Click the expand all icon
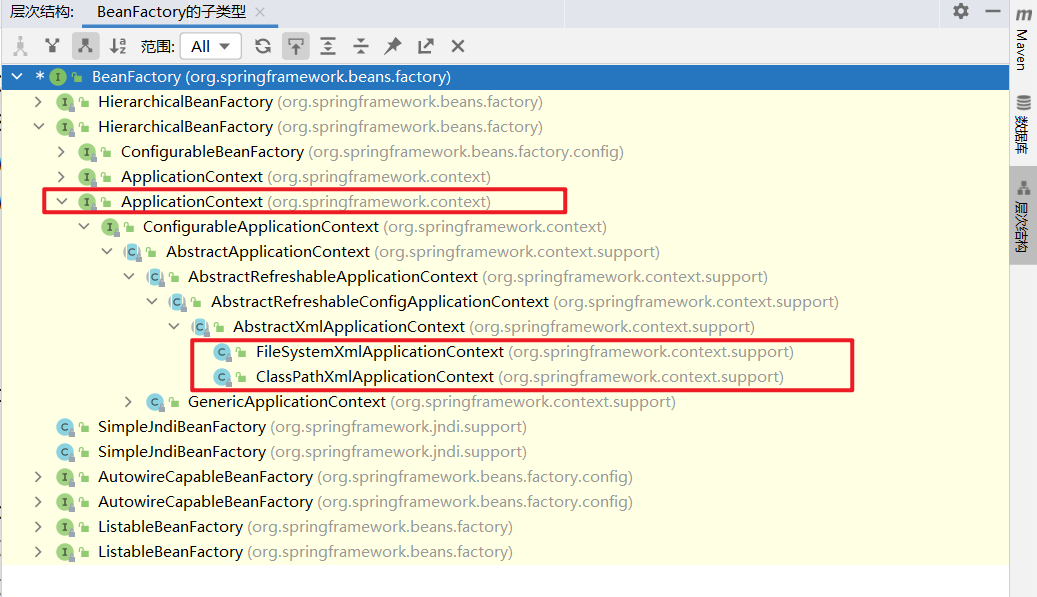 (328, 46)
